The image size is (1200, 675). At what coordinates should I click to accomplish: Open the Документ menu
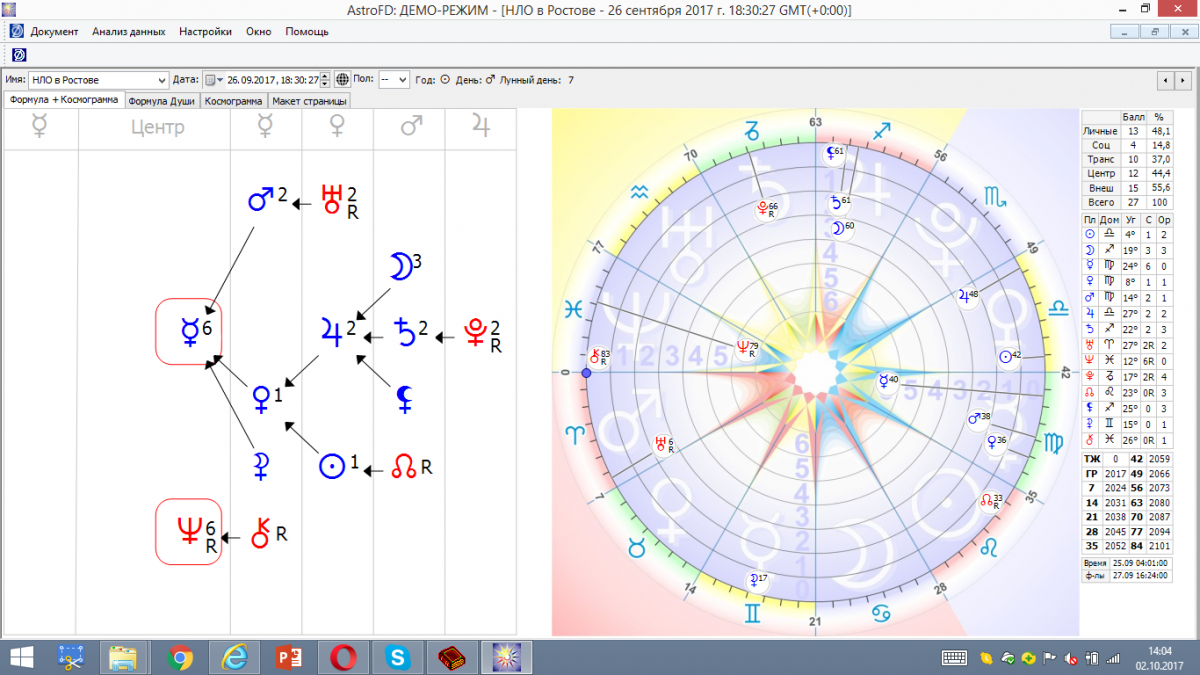[54, 31]
